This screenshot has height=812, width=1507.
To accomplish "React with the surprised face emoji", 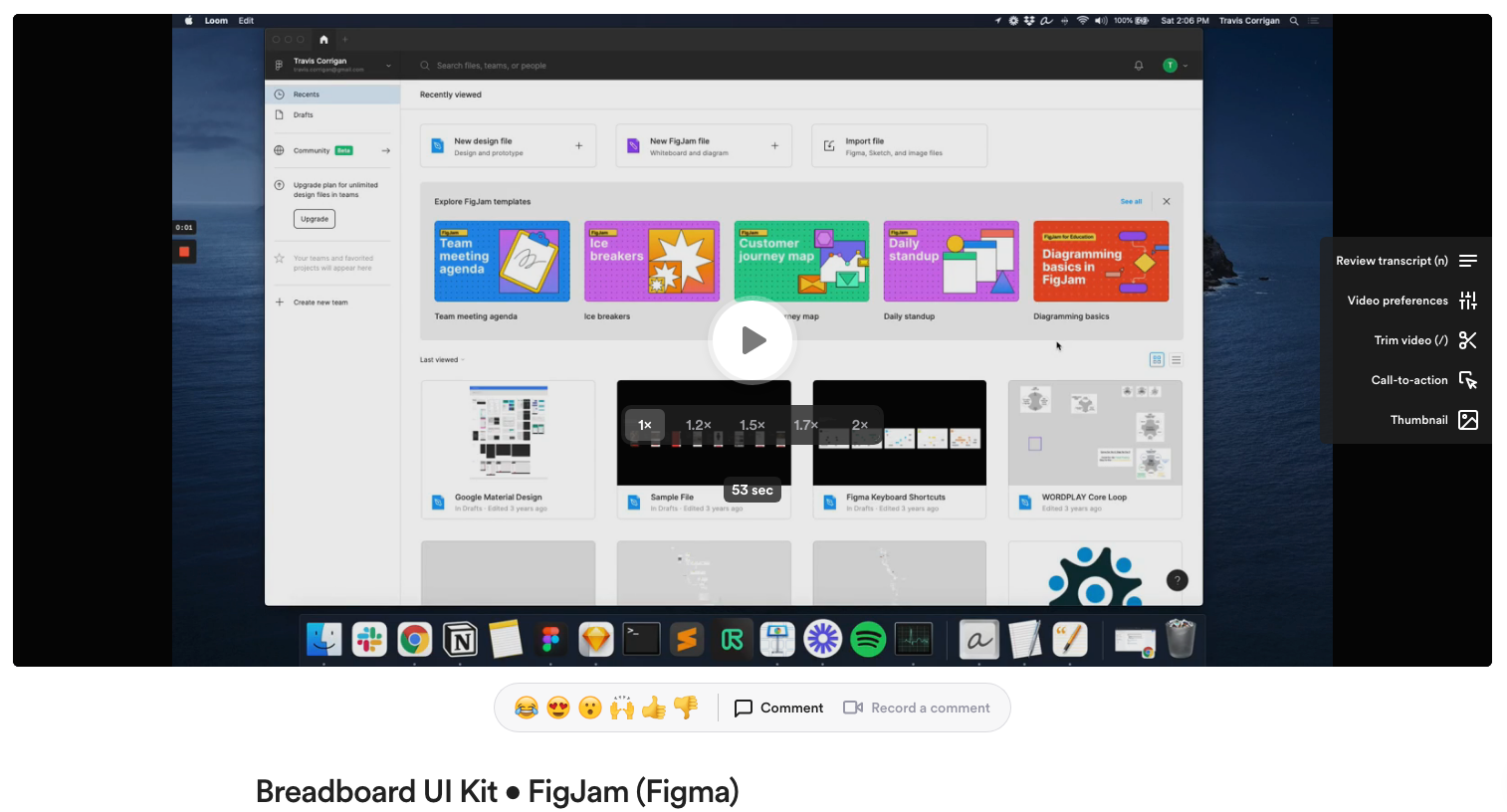I will point(590,708).
